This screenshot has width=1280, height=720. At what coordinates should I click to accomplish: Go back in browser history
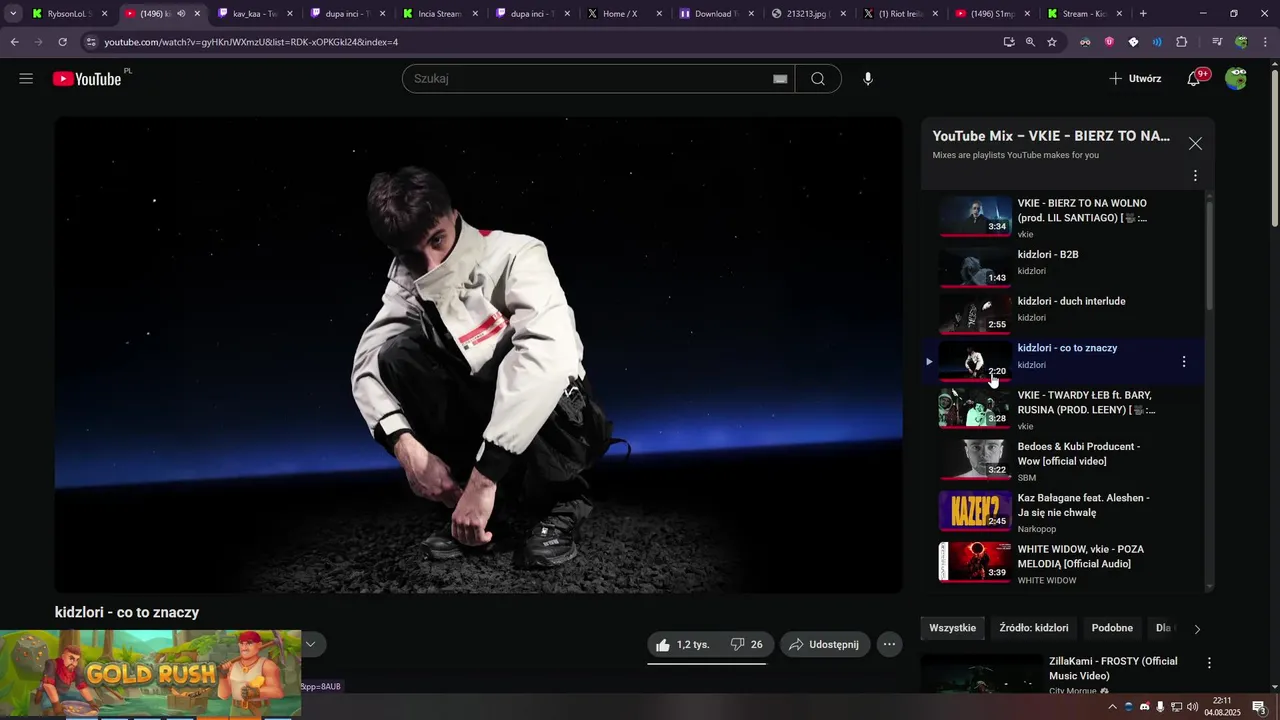click(x=14, y=42)
